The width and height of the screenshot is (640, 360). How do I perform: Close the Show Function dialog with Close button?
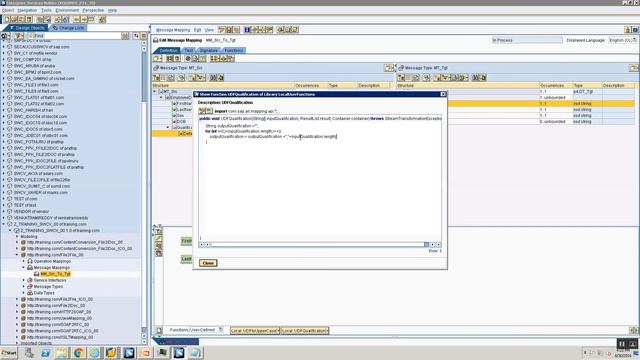(208, 263)
